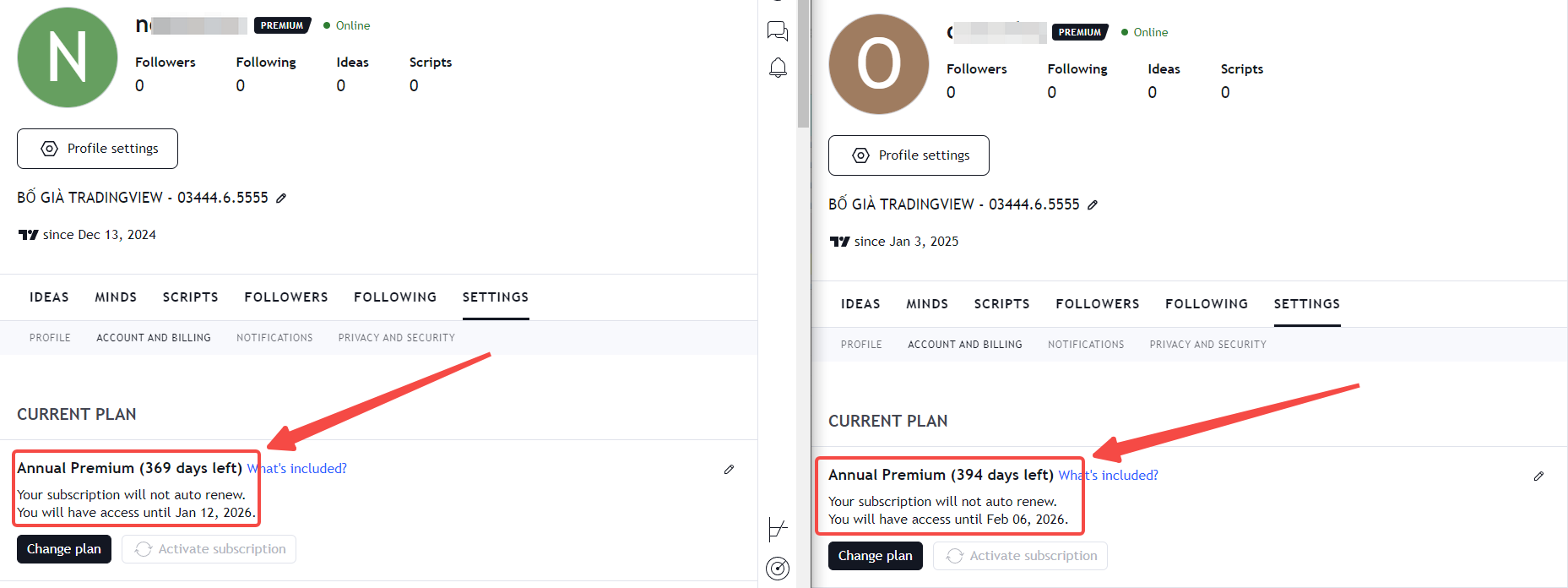Switch to SCRIPTS tab in left panel

191,297
